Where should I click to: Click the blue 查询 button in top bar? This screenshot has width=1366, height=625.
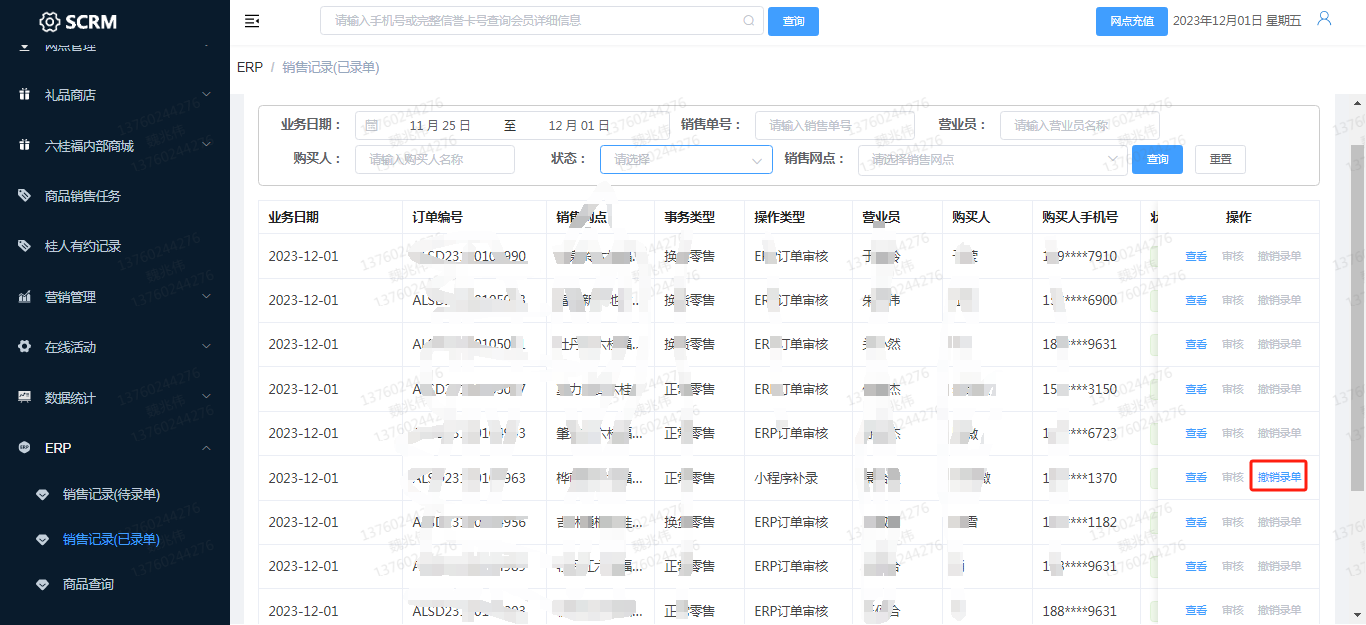(793, 21)
